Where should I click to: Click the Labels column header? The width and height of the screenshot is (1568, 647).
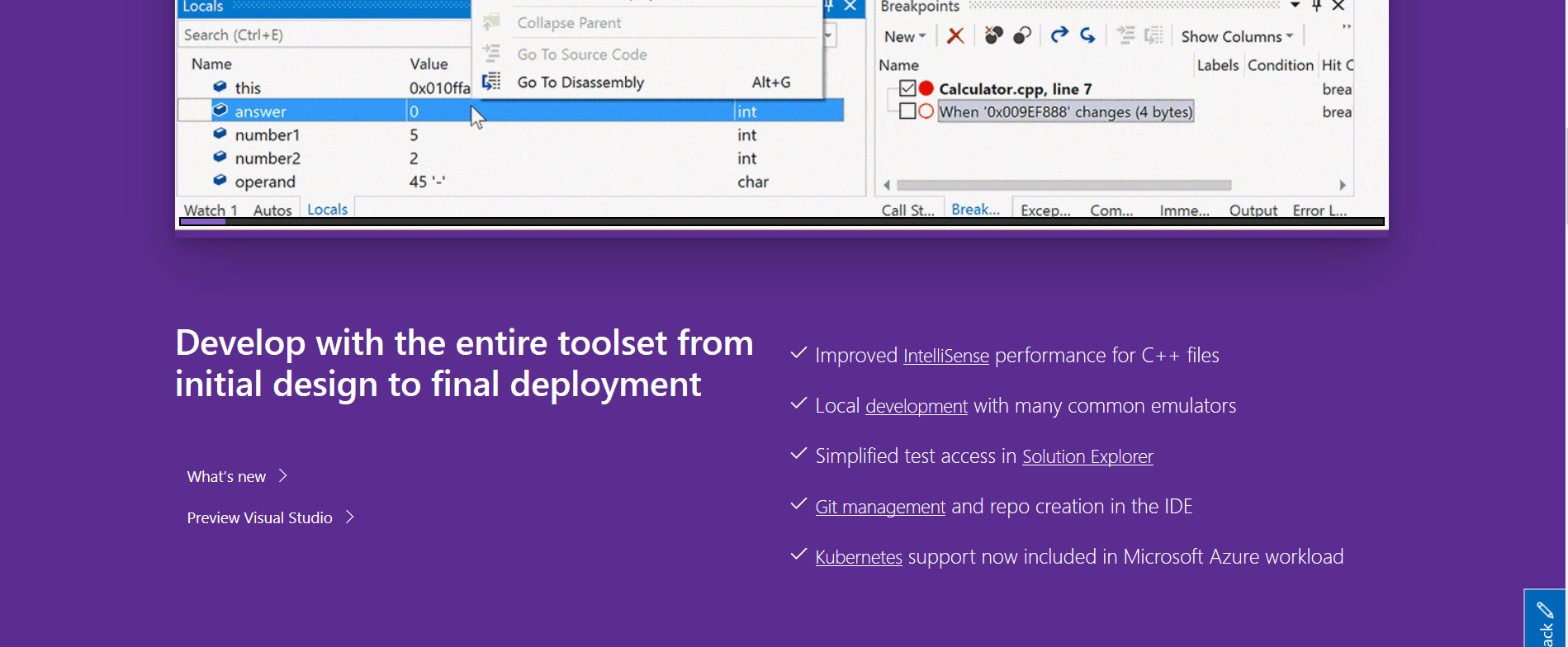pos(1218,65)
